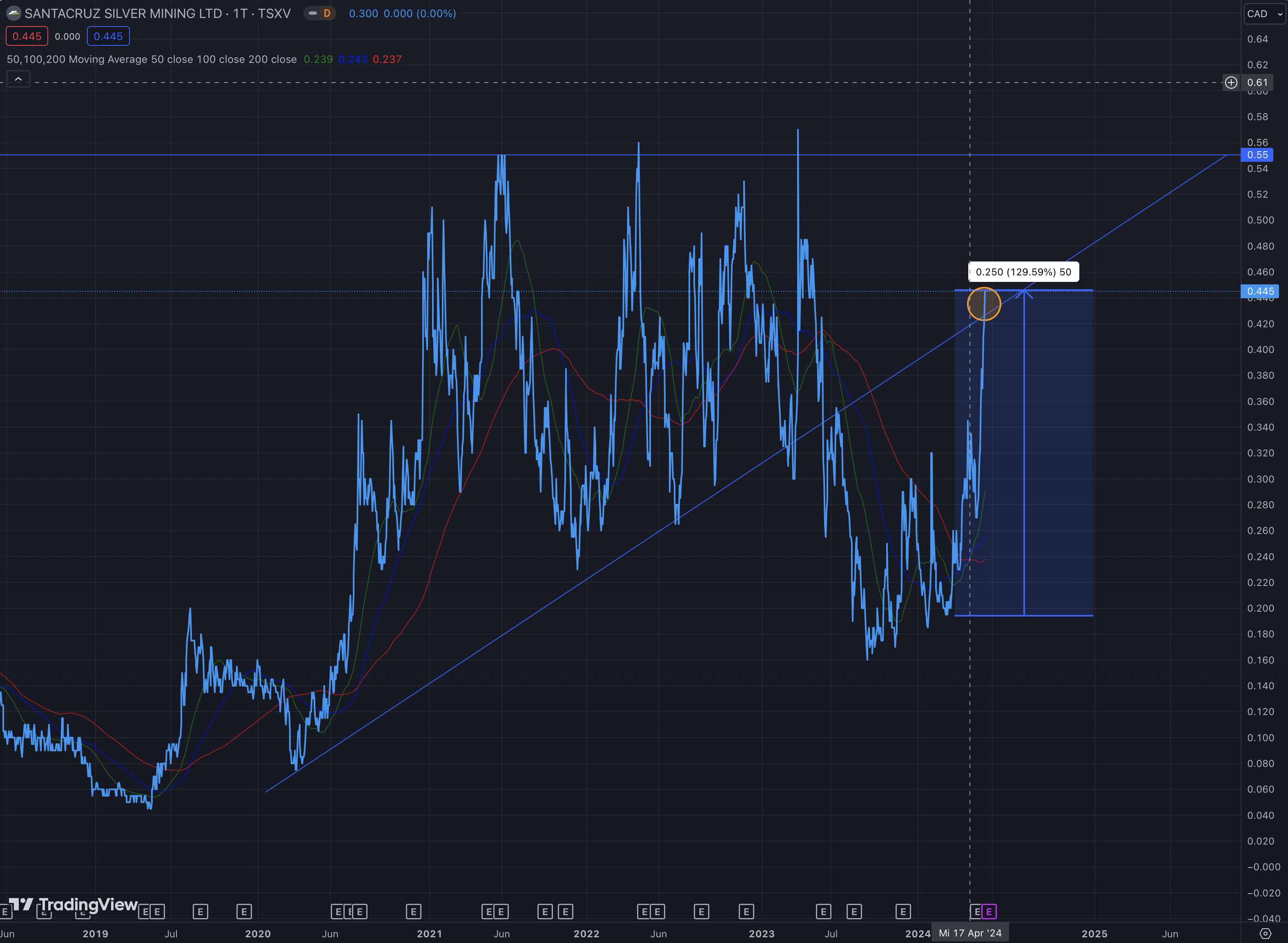Open chart time-axis settings gear icon
Screen dimensions: 1288x943
[1265, 934]
